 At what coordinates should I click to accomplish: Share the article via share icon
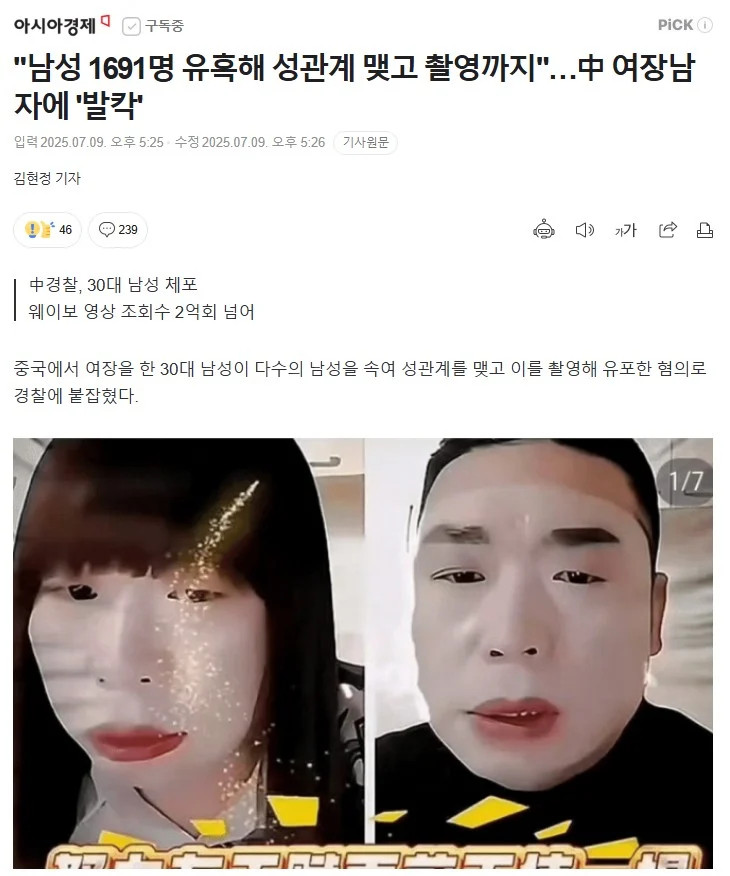click(x=667, y=230)
